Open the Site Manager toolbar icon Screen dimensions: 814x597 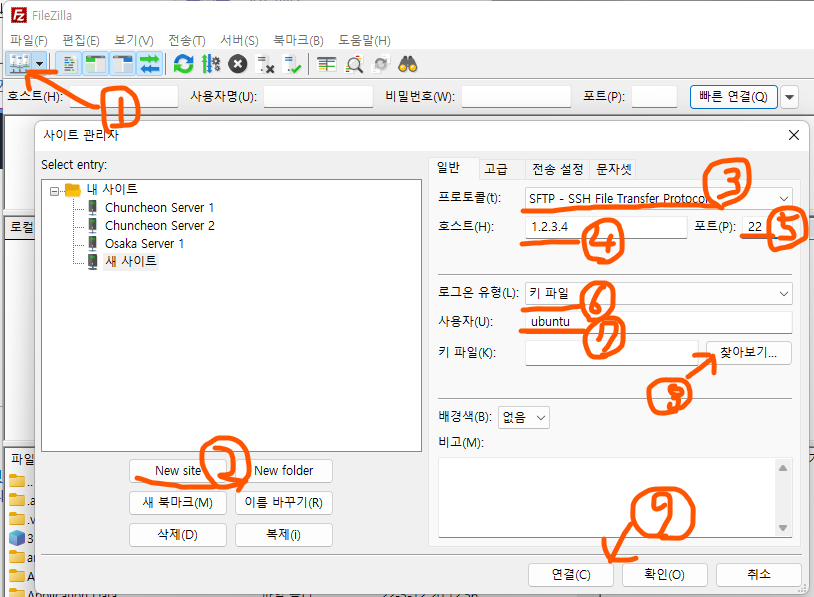19,64
